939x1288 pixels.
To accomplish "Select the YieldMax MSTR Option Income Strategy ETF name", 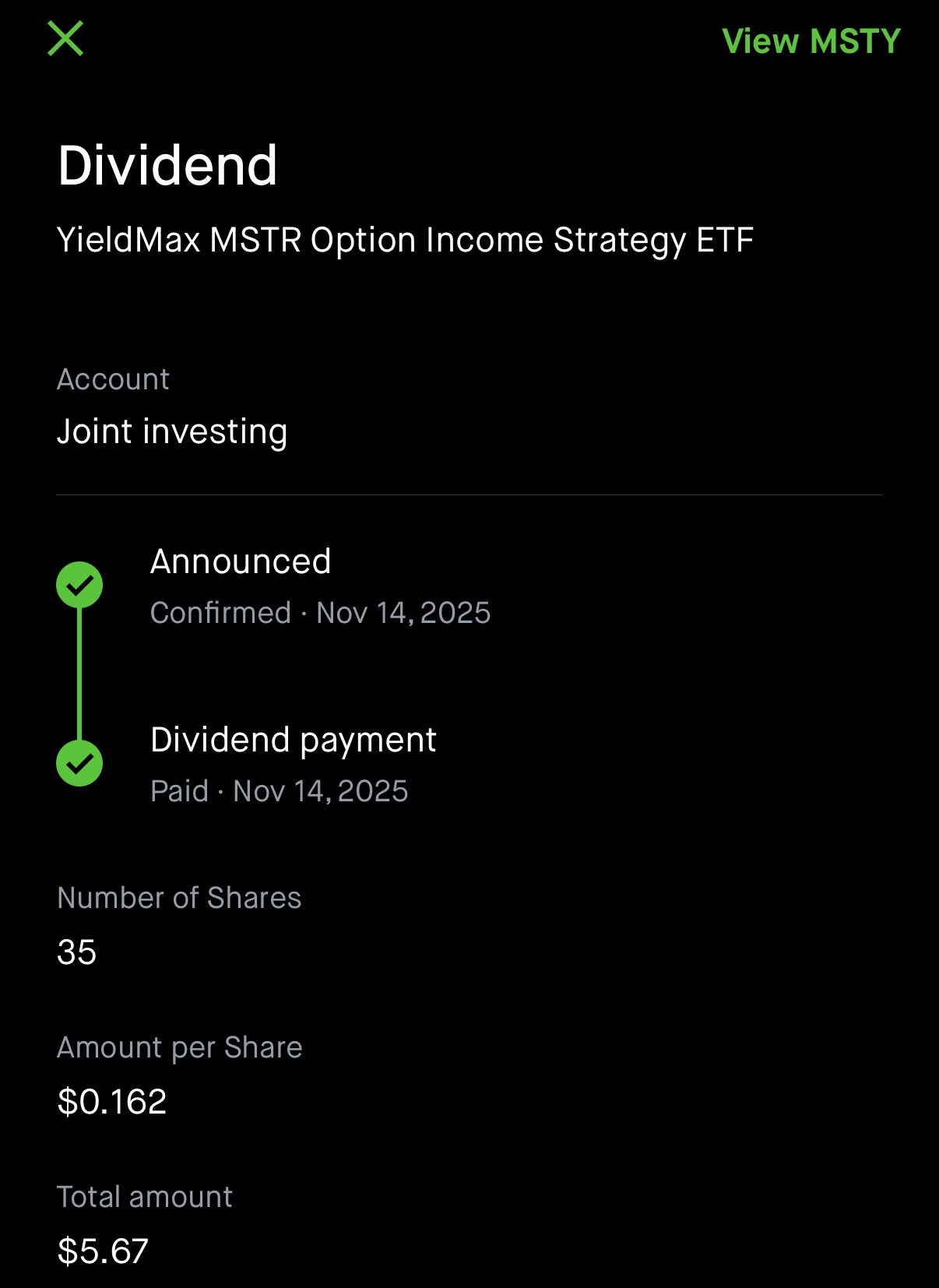I will (405, 241).
